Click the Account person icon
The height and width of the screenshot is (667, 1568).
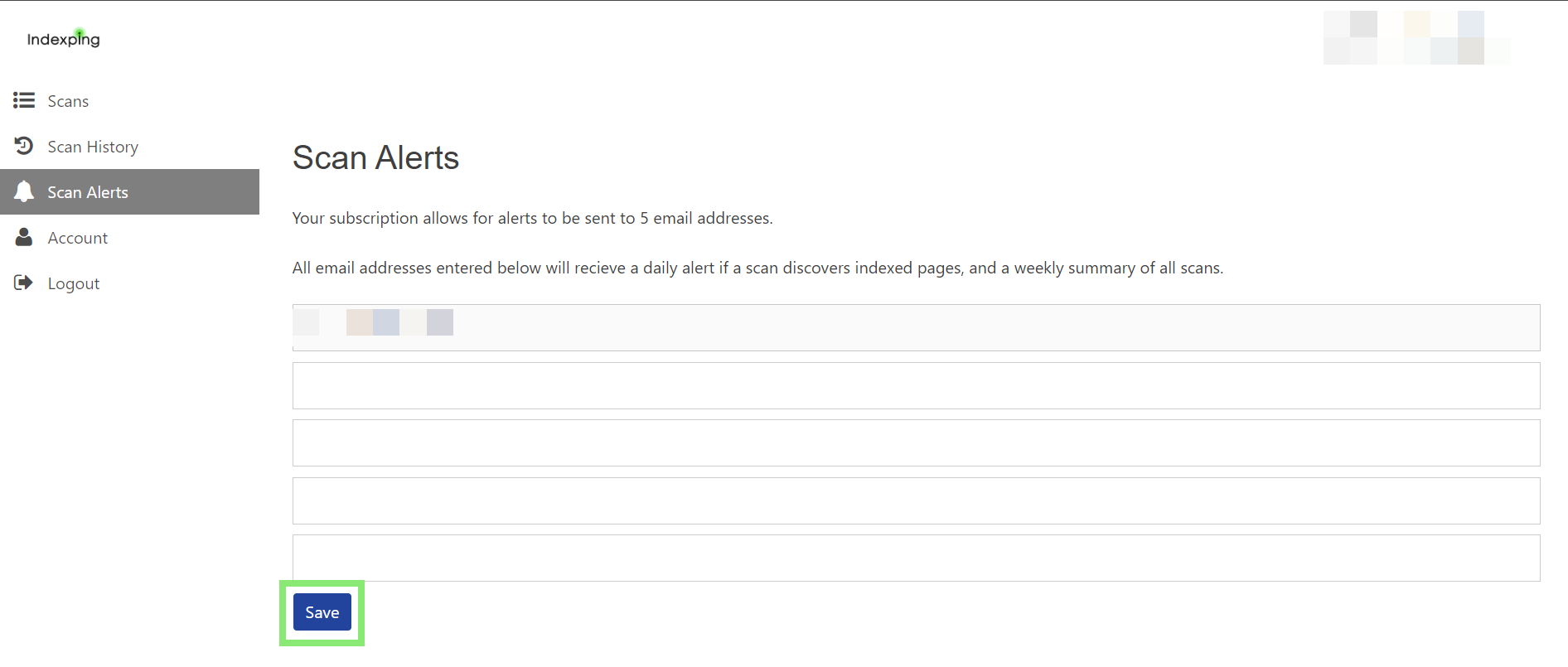coord(24,237)
